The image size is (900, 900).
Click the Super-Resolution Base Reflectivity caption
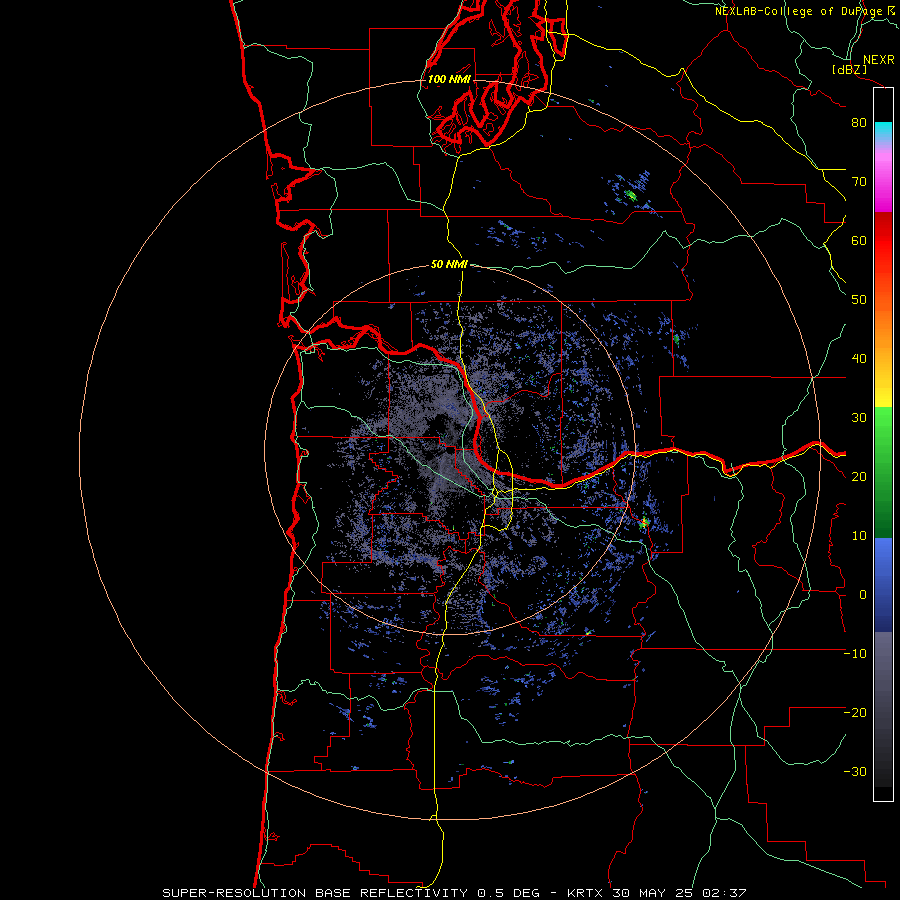coord(454,893)
